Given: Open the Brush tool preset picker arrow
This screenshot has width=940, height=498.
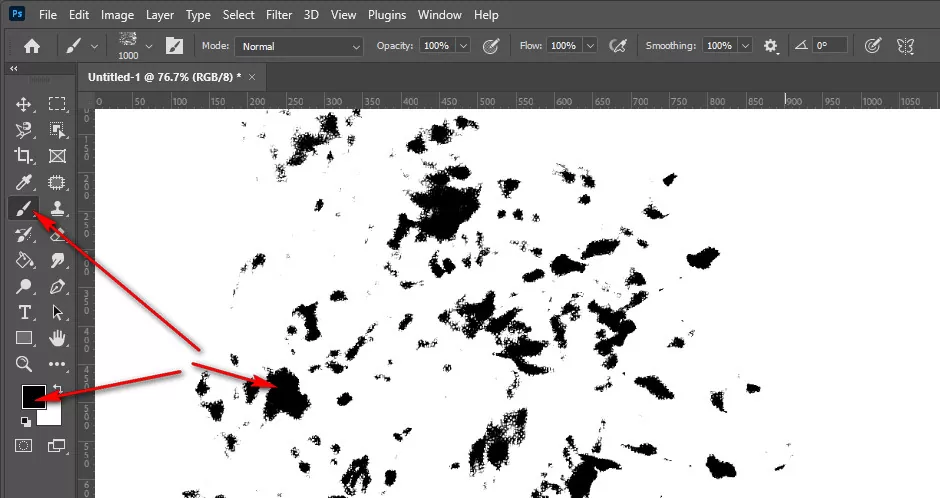Looking at the screenshot, I should click(94, 46).
